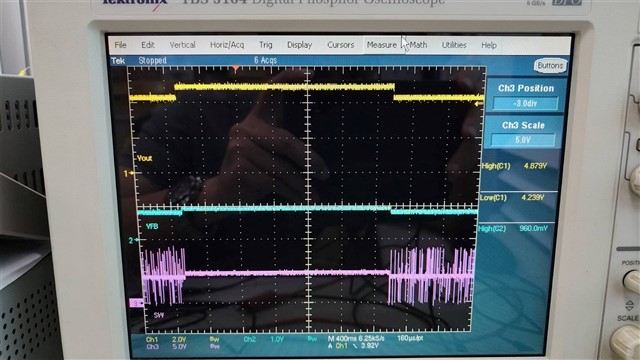Click the Buttons mode button
The height and width of the screenshot is (360, 640).
(x=550, y=66)
